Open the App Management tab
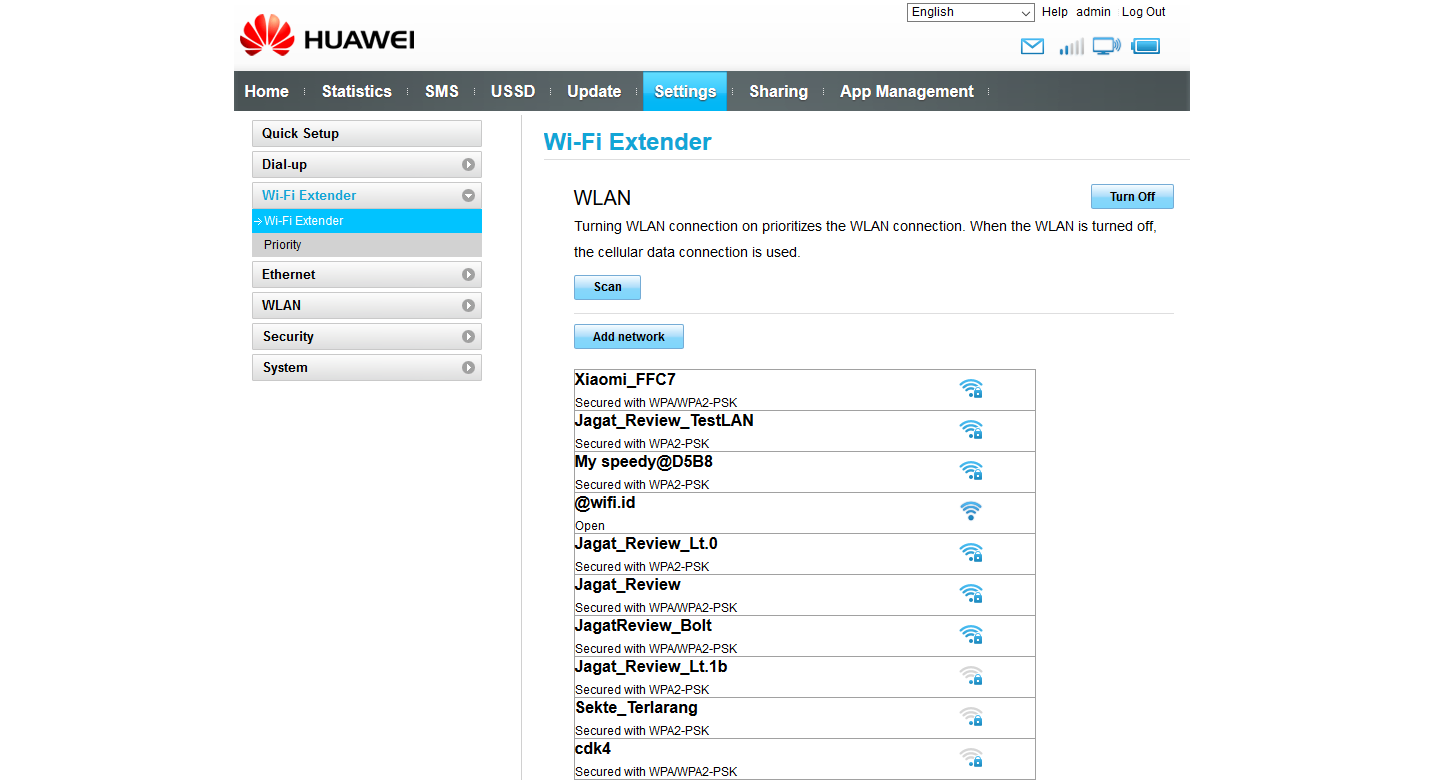Viewport: 1440px width, 780px height. (x=906, y=91)
